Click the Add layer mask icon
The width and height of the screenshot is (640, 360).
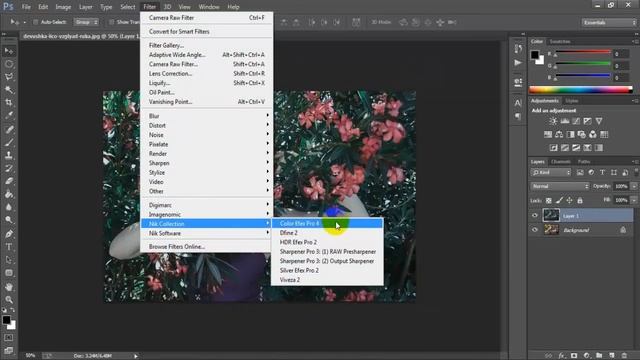(x=574, y=356)
